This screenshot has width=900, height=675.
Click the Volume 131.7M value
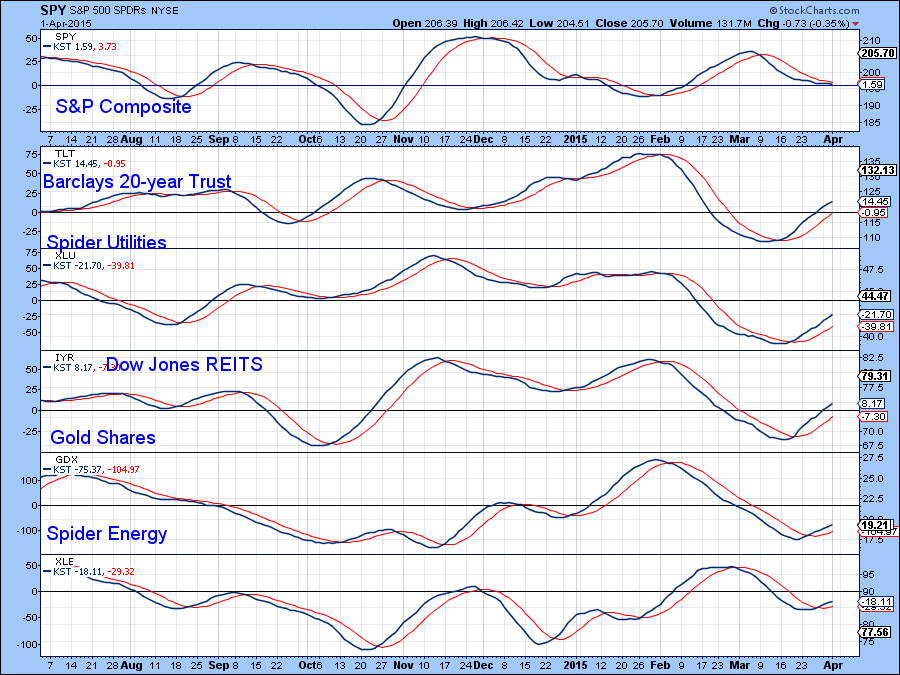click(710, 24)
